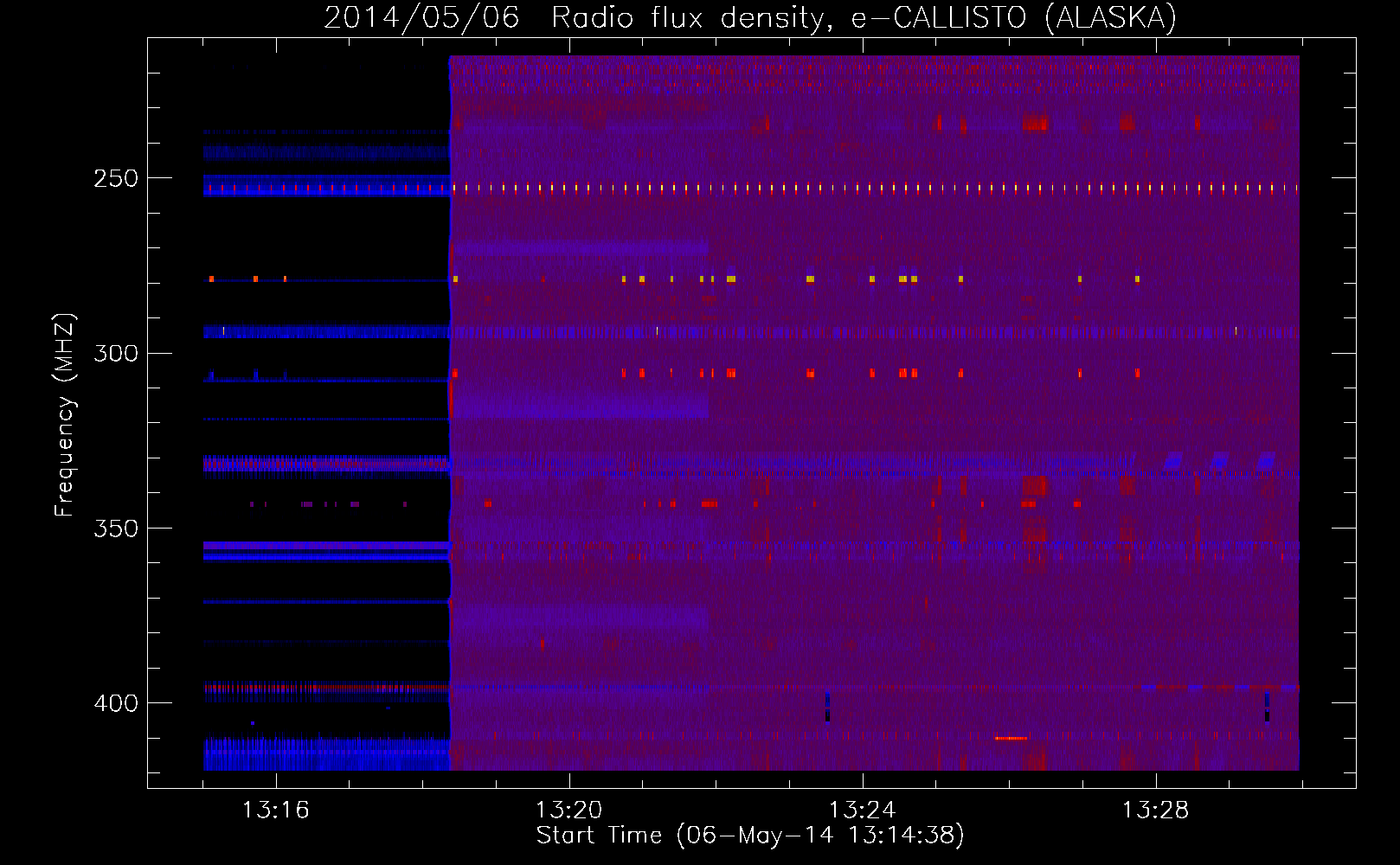
Task: Click the 'Start Time (06-May-14 13:14:38)' label
Action: pyautogui.click(x=750, y=836)
